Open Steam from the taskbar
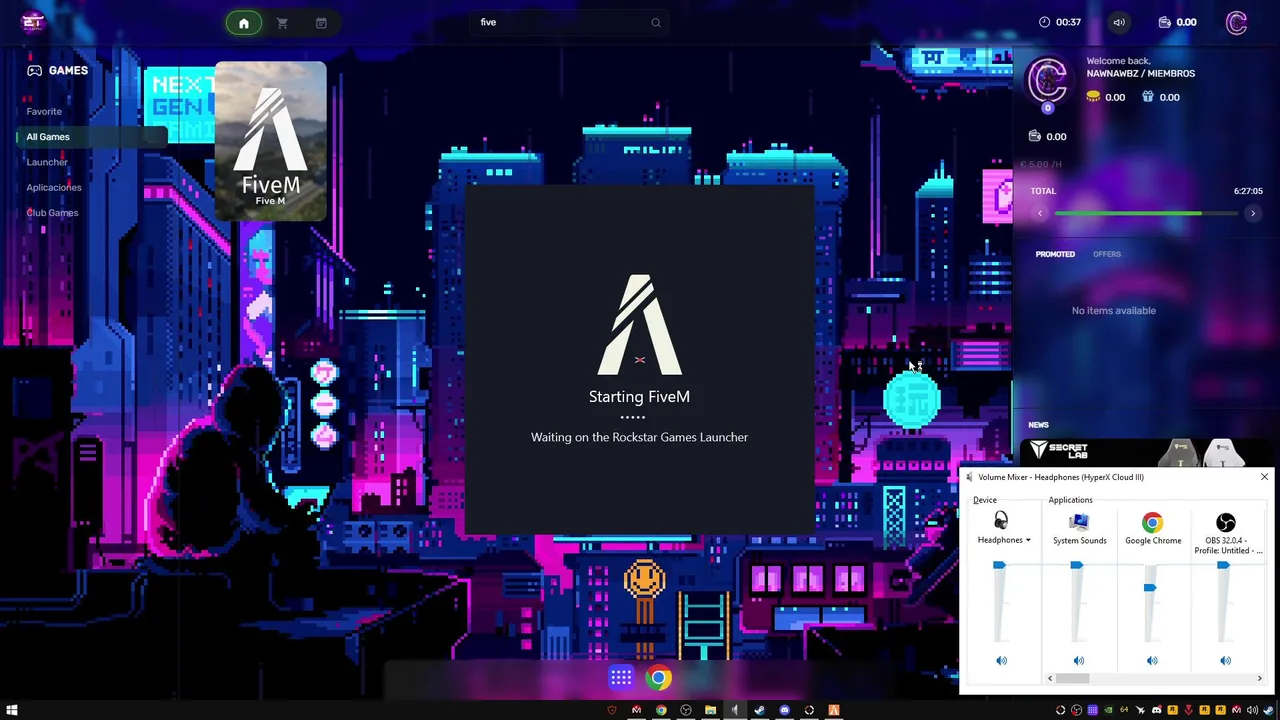The height and width of the screenshot is (720, 1280). [x=760, y=710]
